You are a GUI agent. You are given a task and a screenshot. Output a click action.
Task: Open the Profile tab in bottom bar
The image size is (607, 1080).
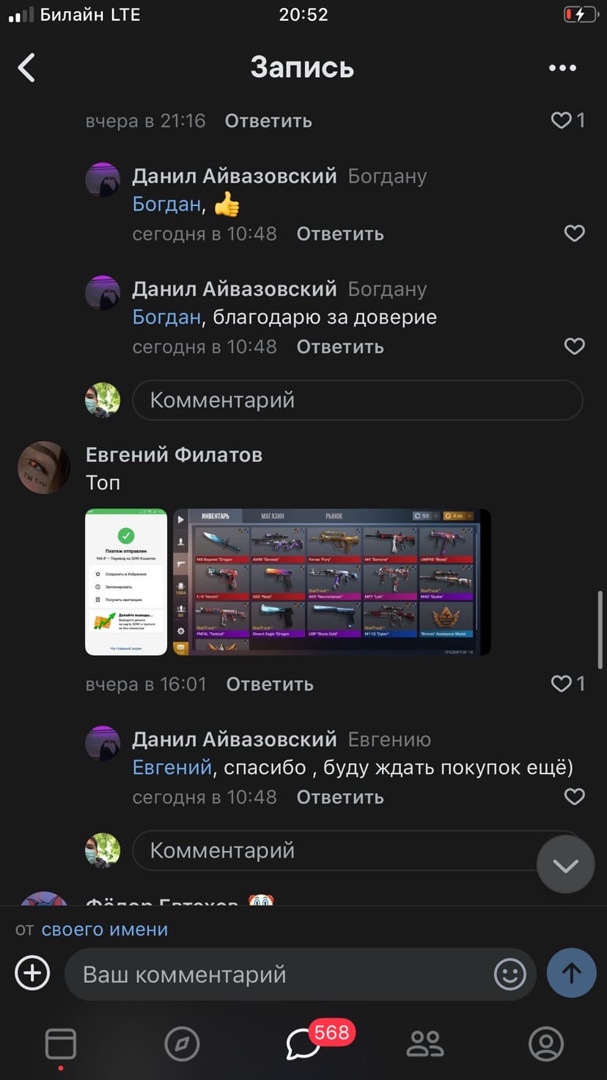pyautogui.click(x=546, y=1044)
